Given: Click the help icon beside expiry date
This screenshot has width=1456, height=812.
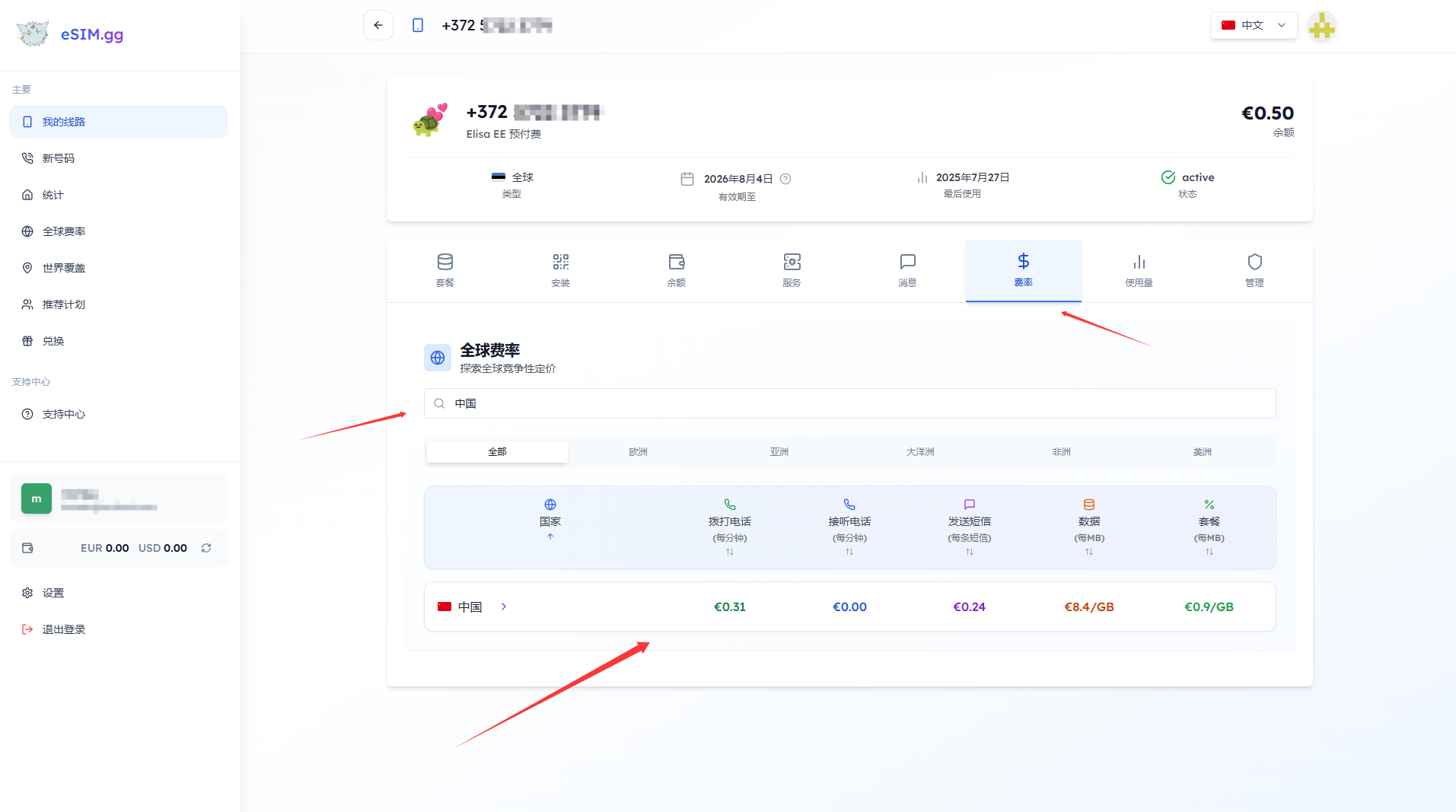Looking at the screenshot, I should pyautogui.click(x=786, y=179).
